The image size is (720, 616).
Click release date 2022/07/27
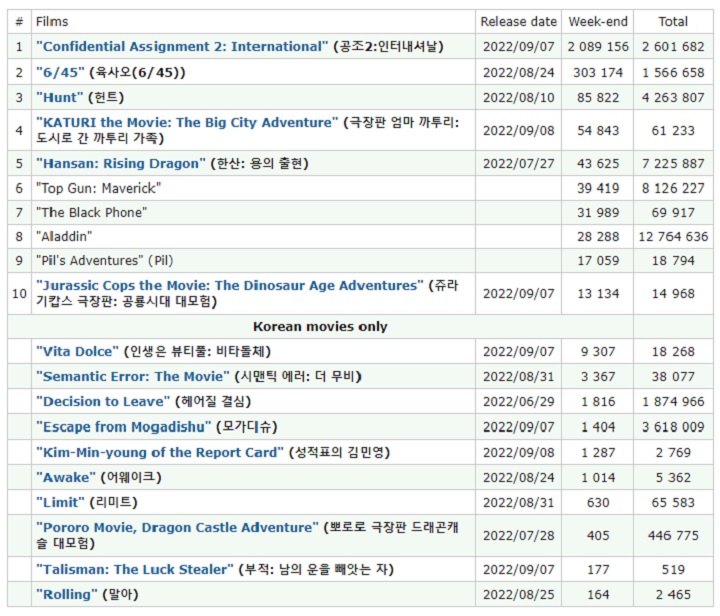[x=518, y=163]
